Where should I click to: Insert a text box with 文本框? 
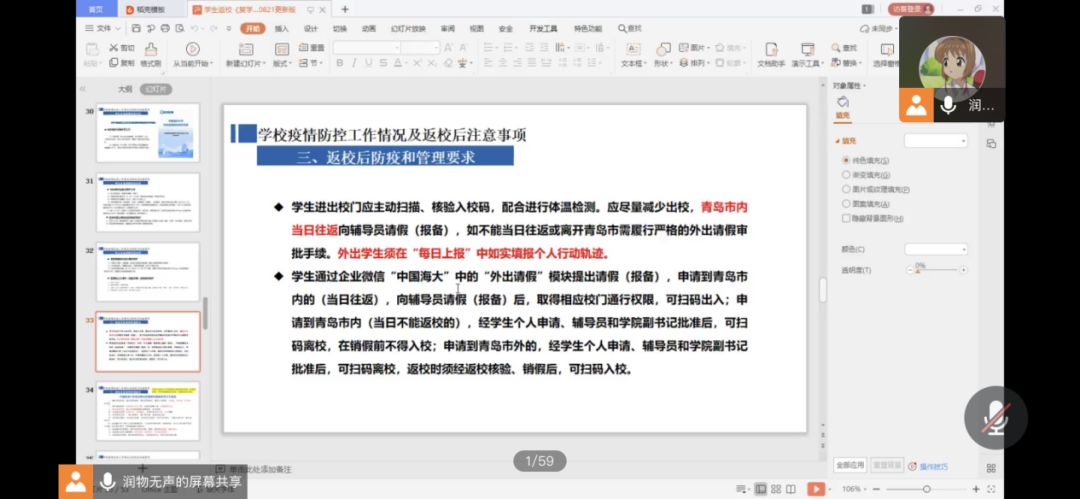(632, 50)
